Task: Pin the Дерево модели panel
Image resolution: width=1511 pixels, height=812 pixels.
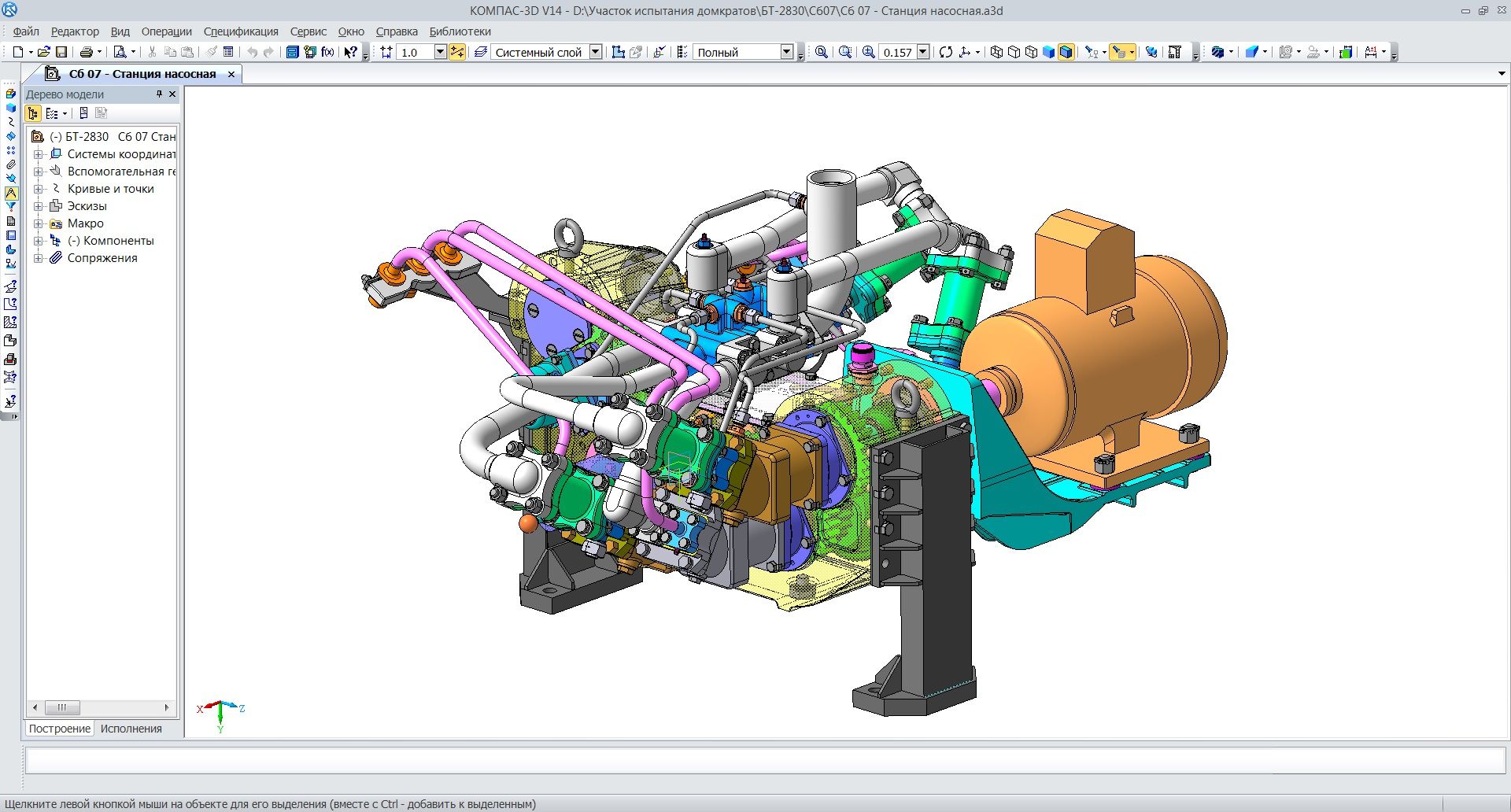Action: pos(159,94)
